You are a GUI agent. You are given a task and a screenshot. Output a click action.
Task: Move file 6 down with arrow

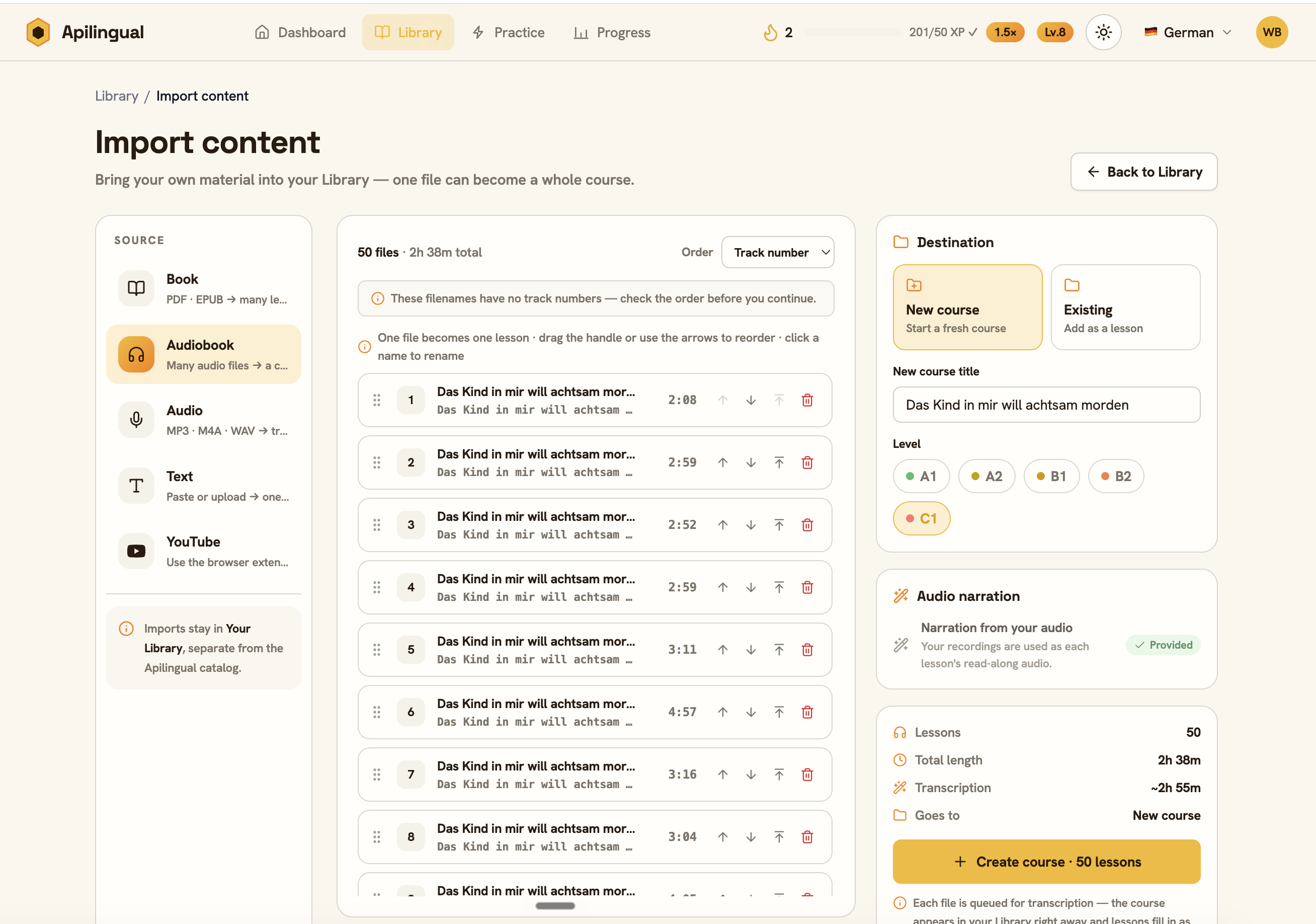751,712
